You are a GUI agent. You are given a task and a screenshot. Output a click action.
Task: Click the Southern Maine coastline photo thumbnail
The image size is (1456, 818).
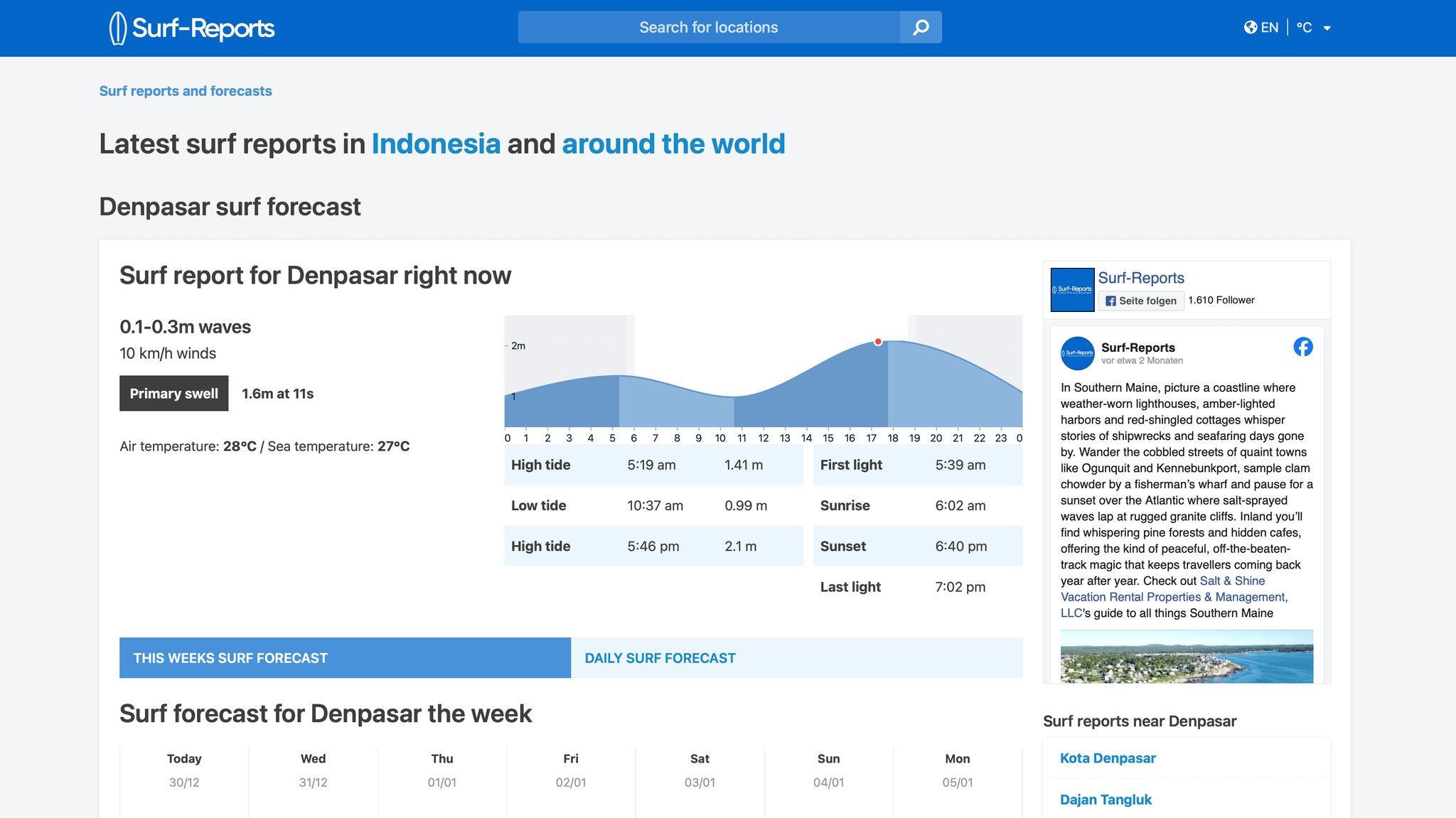pos(1187,656)
